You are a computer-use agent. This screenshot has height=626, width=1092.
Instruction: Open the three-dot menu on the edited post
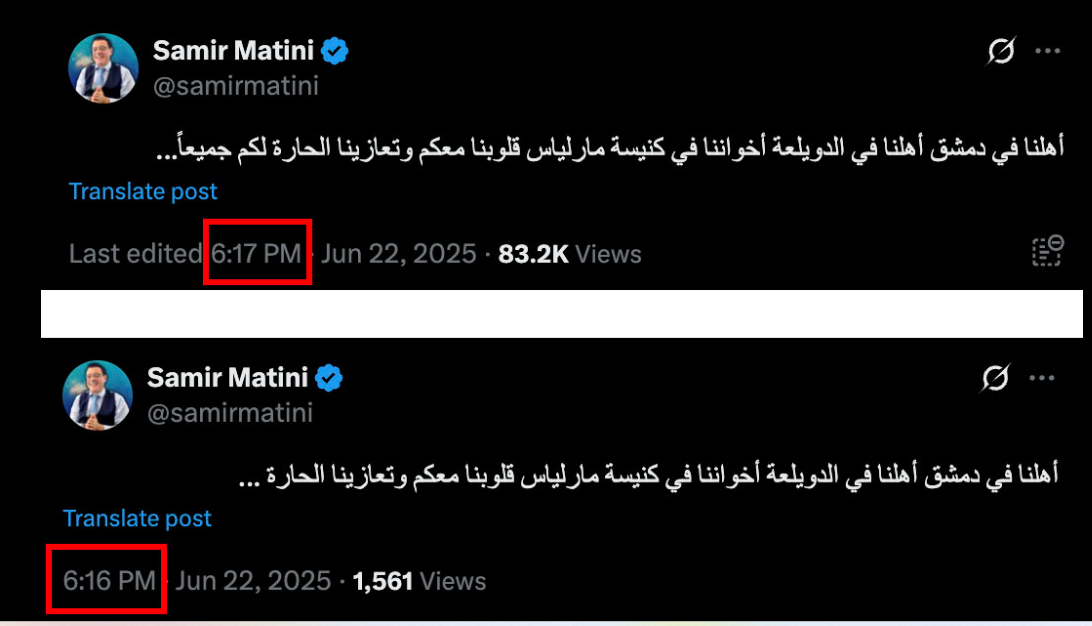1047,51
